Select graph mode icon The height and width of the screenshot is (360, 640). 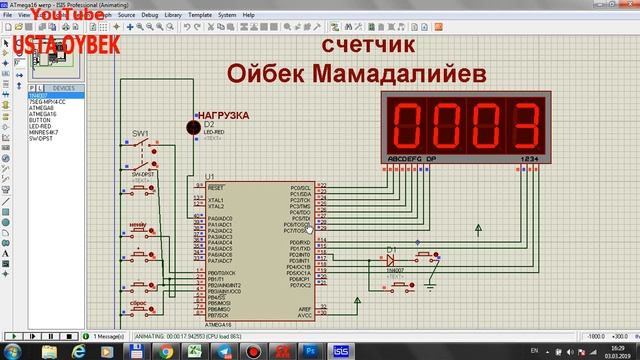(6, 138)
